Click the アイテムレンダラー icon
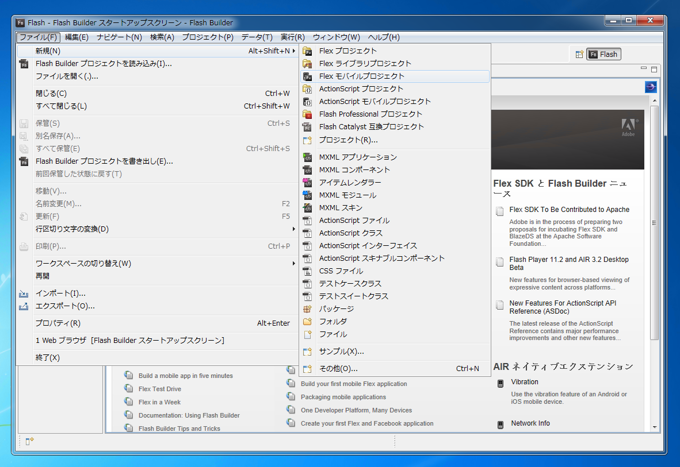Viewport: 680px width, 467px height. pyautogui.click(x=307, y=183)
